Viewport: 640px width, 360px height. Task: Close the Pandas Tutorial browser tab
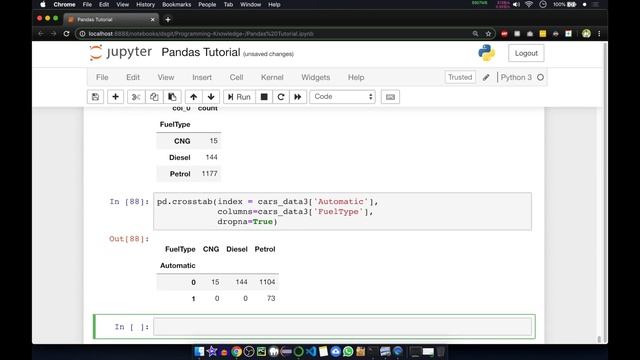pyautogui.click(x=153, y=19)
